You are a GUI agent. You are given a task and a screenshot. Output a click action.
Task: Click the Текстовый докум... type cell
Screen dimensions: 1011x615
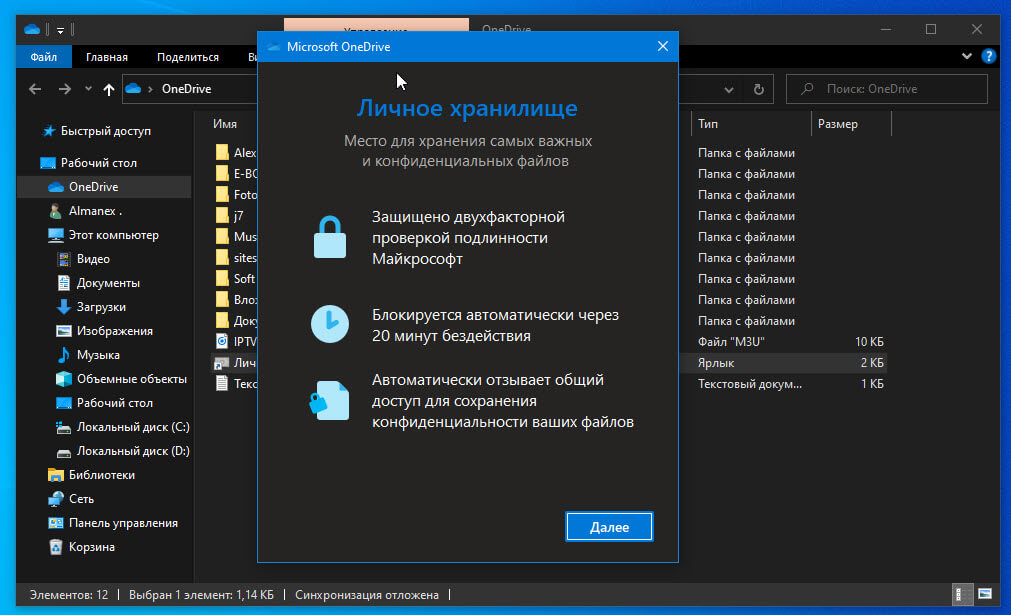[x=750, y=384]
